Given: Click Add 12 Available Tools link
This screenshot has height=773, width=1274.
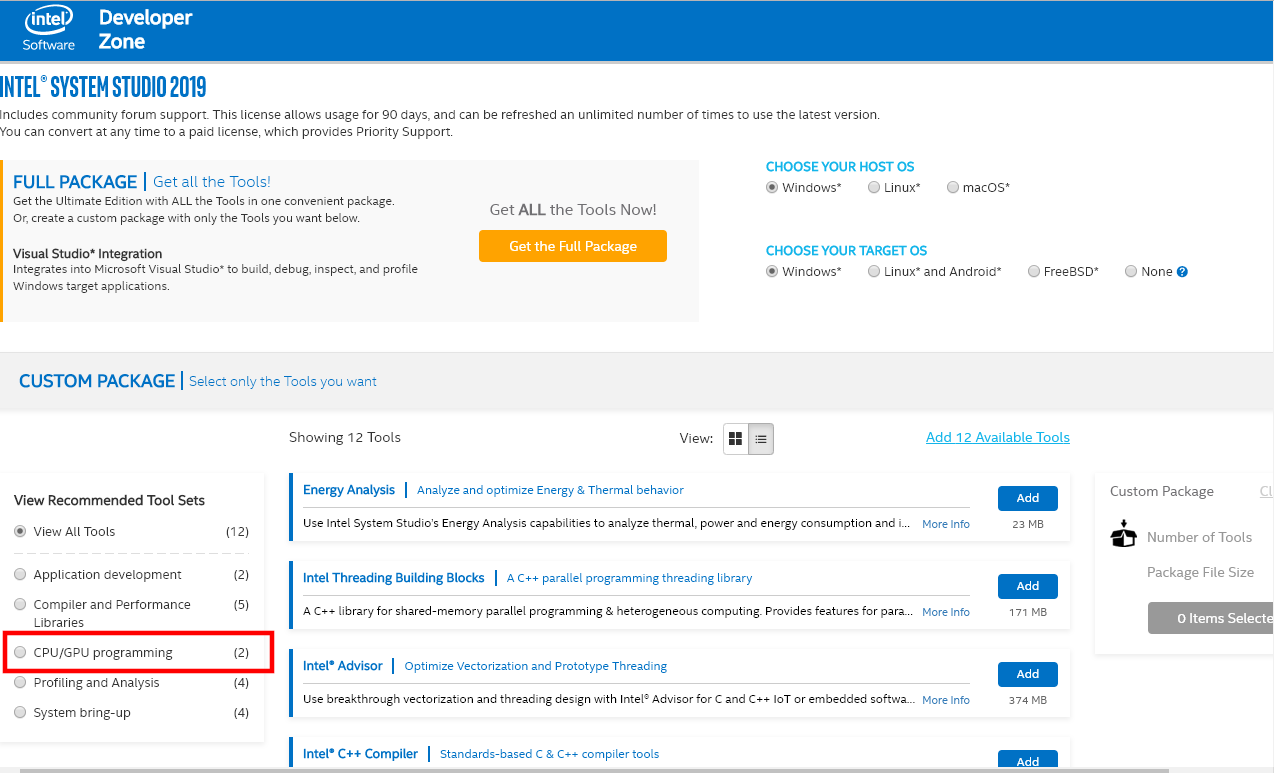Looking at the screenshot, I should point(998,437).
